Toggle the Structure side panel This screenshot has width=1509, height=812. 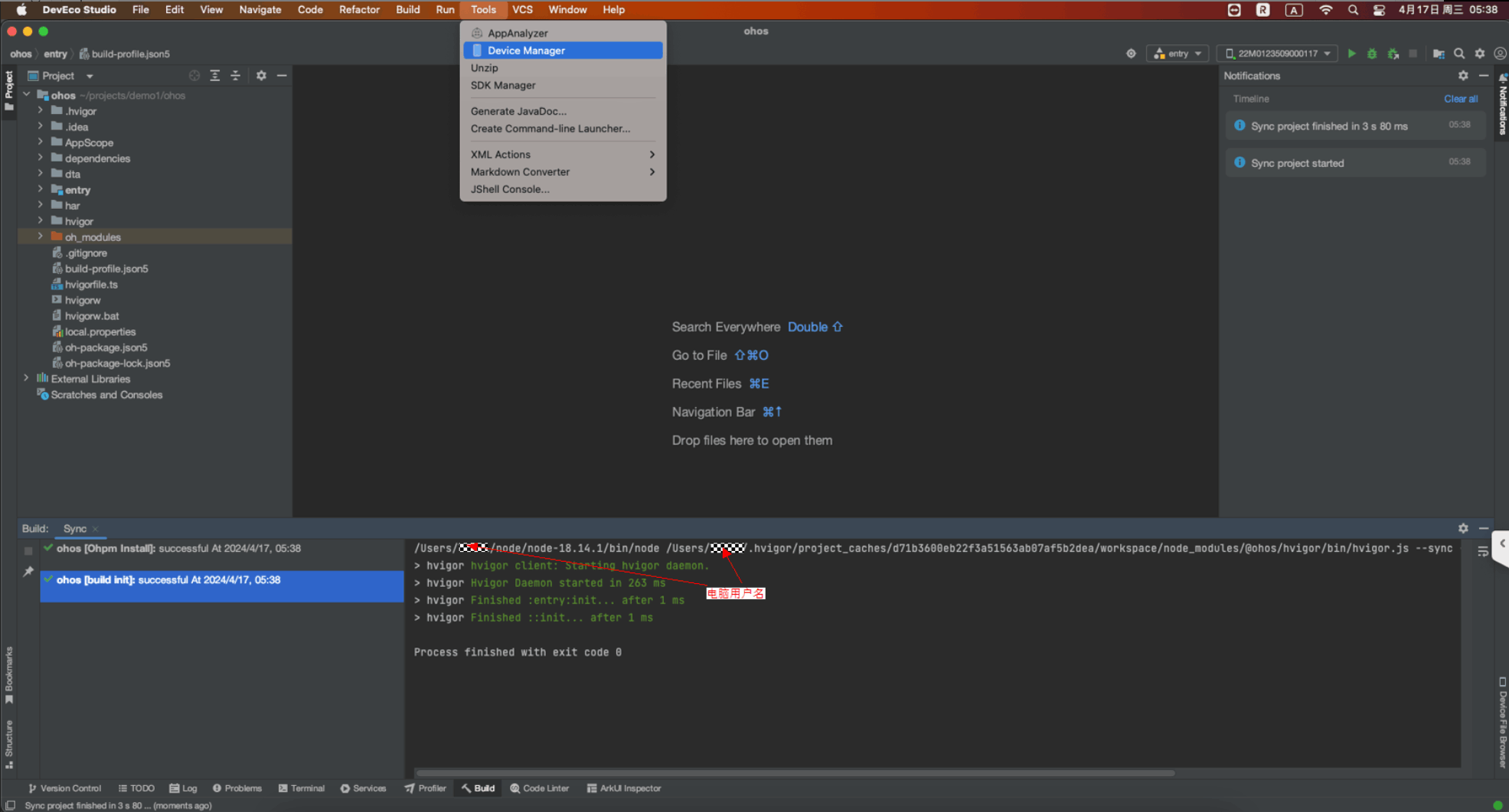tap(9, 744)
